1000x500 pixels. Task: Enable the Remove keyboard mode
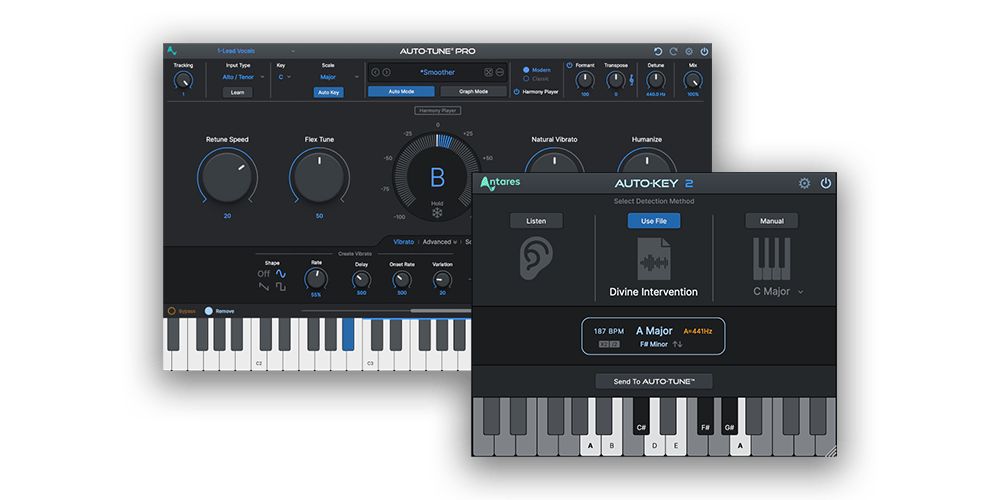[x=209, y=311]
